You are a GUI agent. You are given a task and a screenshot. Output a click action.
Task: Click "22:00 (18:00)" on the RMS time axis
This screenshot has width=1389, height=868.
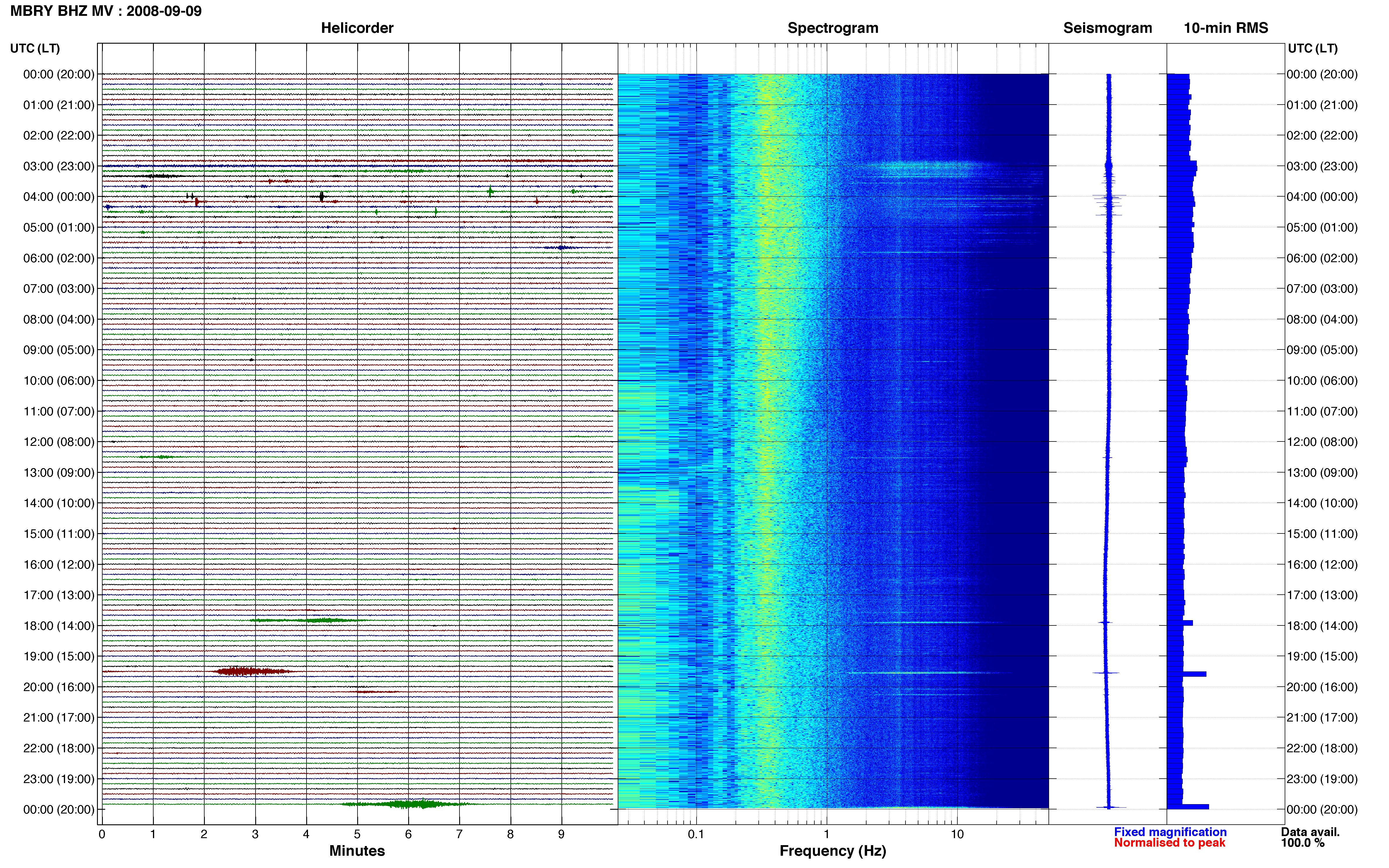(x=1322, y=748)
